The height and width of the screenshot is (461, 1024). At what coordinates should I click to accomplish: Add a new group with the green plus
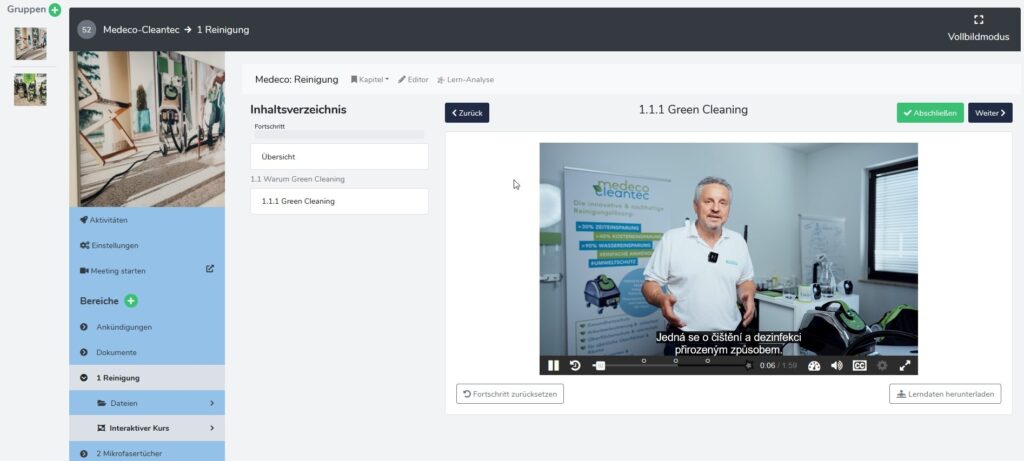click(55, 10)
